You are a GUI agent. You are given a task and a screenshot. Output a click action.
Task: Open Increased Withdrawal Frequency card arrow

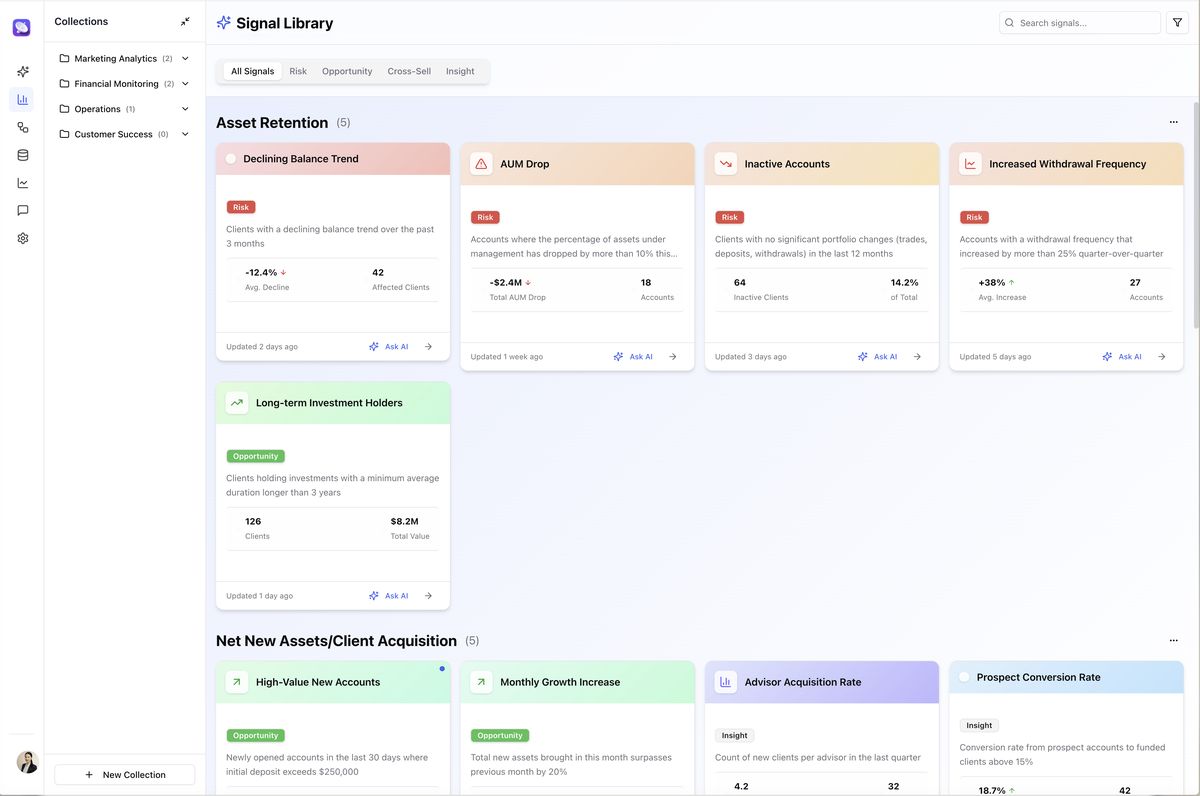1162,356
